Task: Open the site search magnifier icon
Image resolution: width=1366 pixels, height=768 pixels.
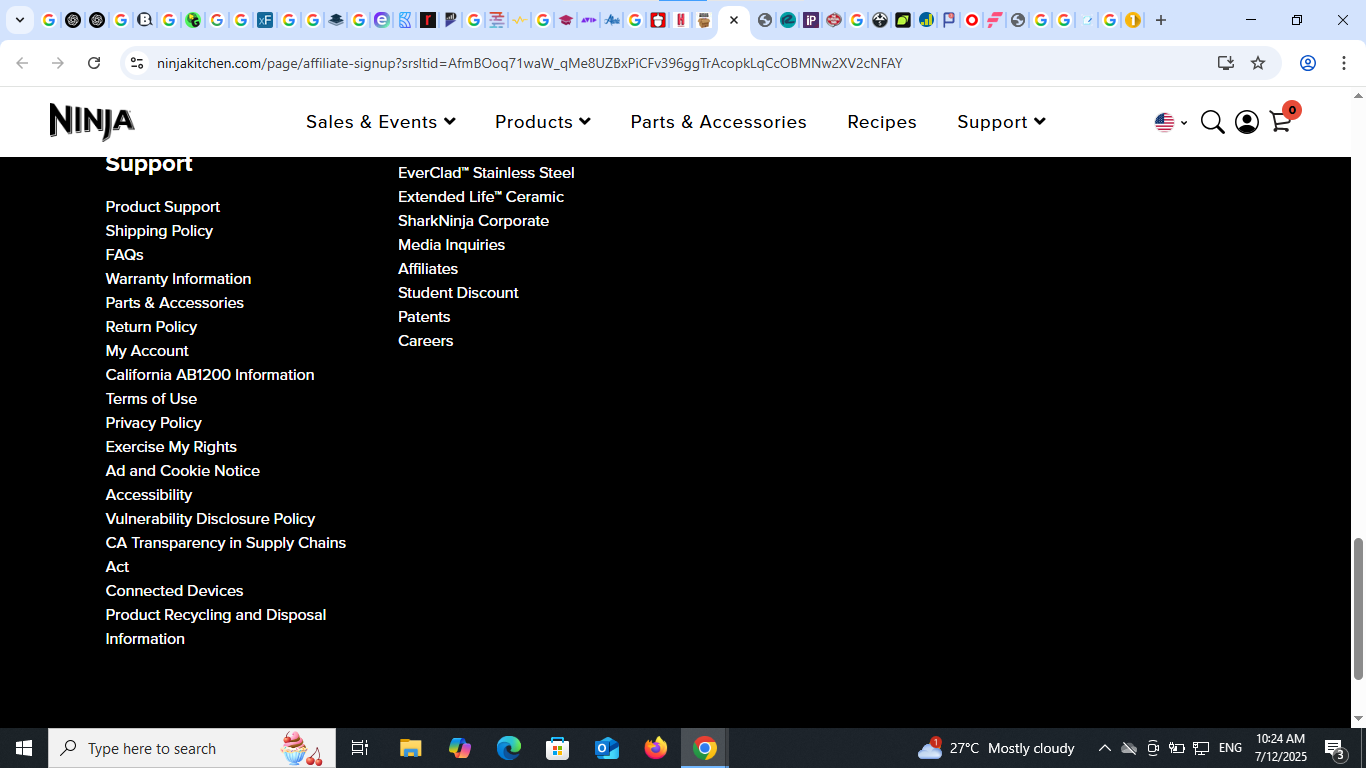Action: click(1212, 122)
